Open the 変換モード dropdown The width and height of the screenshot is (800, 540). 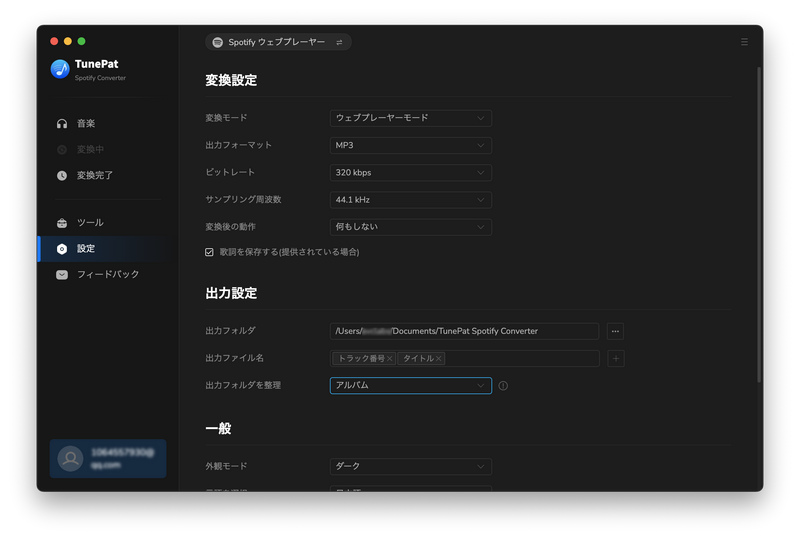click(x=411, y=118)
